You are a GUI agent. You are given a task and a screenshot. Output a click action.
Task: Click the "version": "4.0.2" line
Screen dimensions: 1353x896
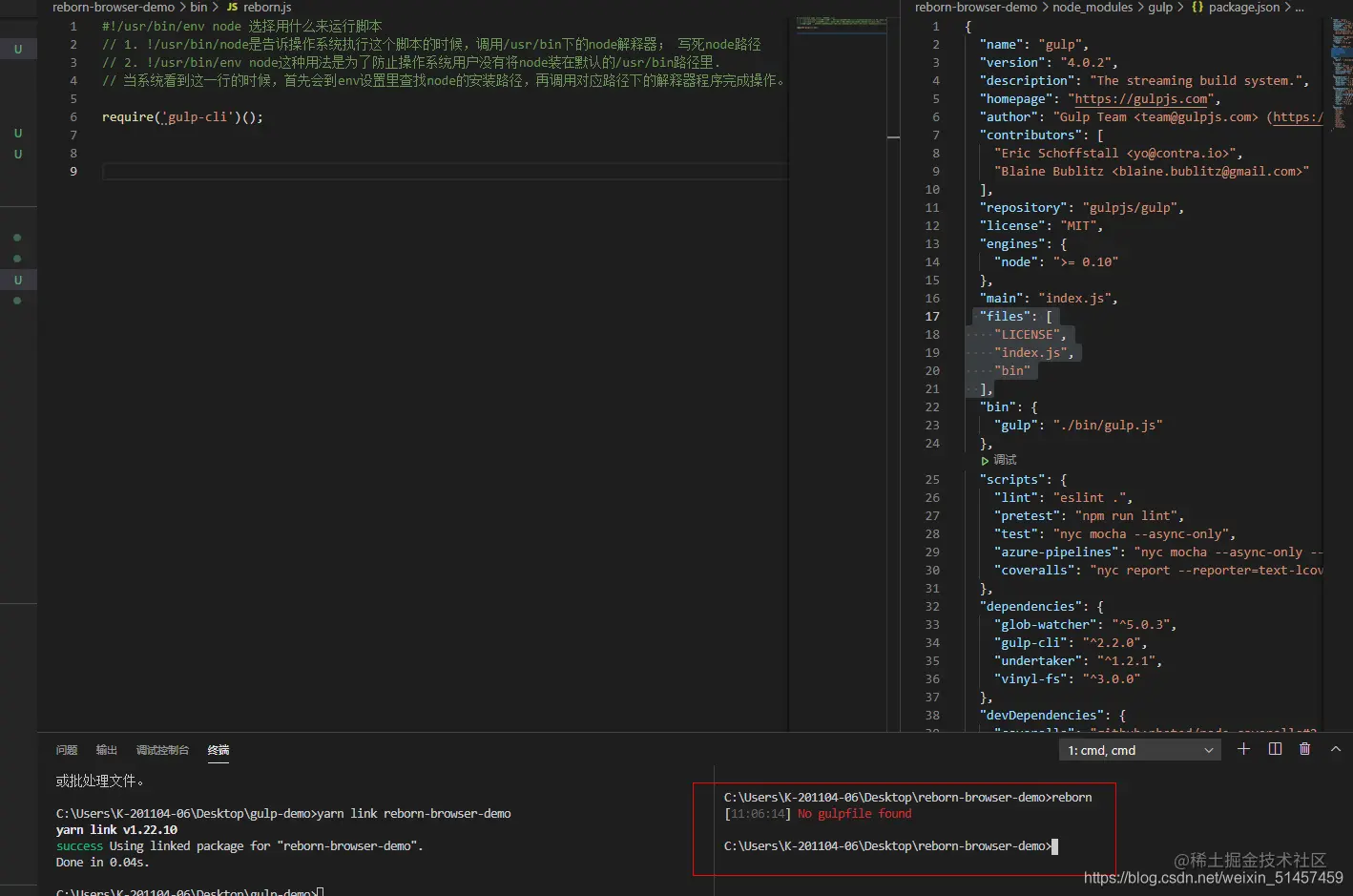point(1048,62)
